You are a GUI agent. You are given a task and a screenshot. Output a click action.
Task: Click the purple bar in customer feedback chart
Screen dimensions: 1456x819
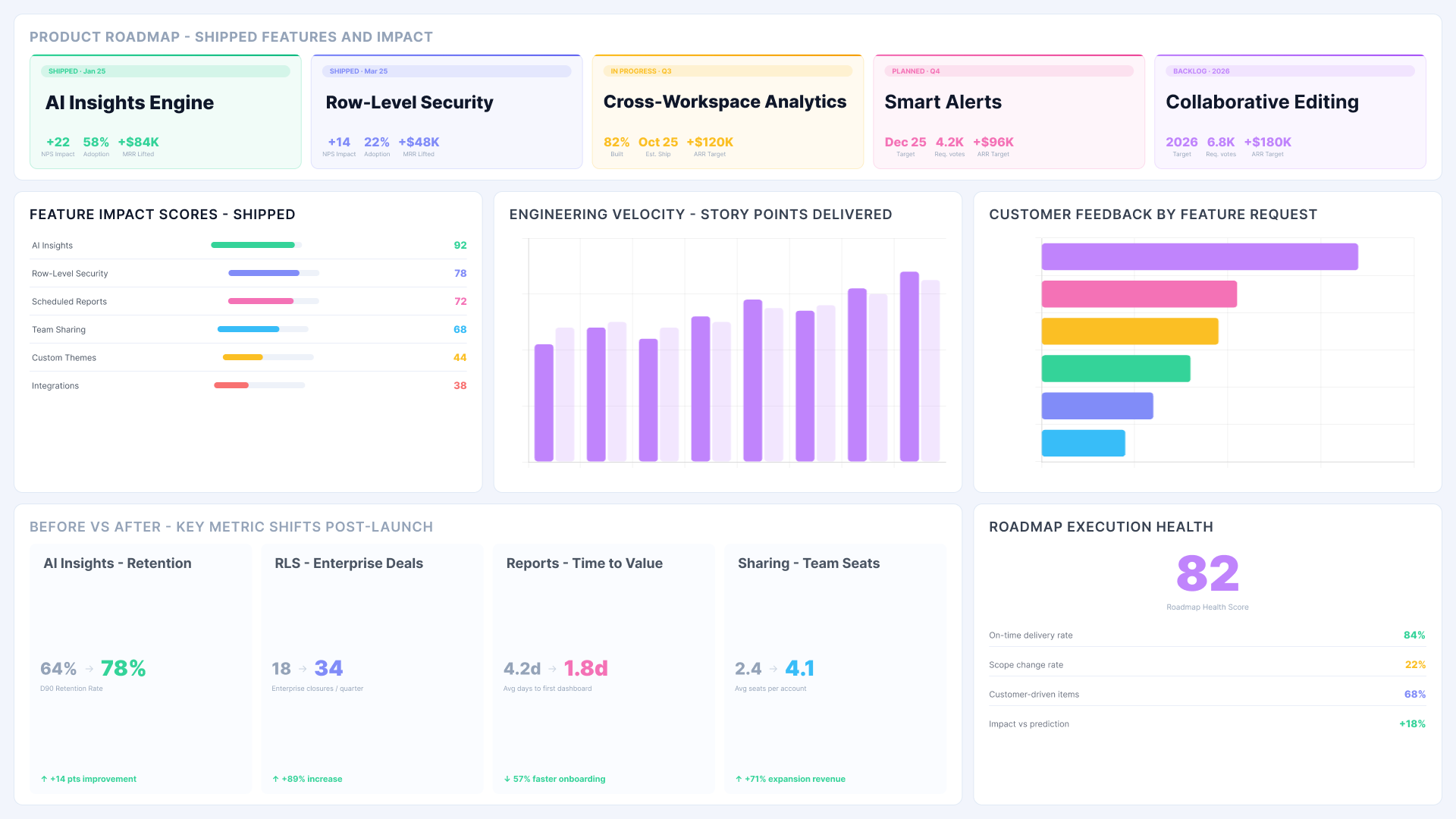[x=1200, y=256]
